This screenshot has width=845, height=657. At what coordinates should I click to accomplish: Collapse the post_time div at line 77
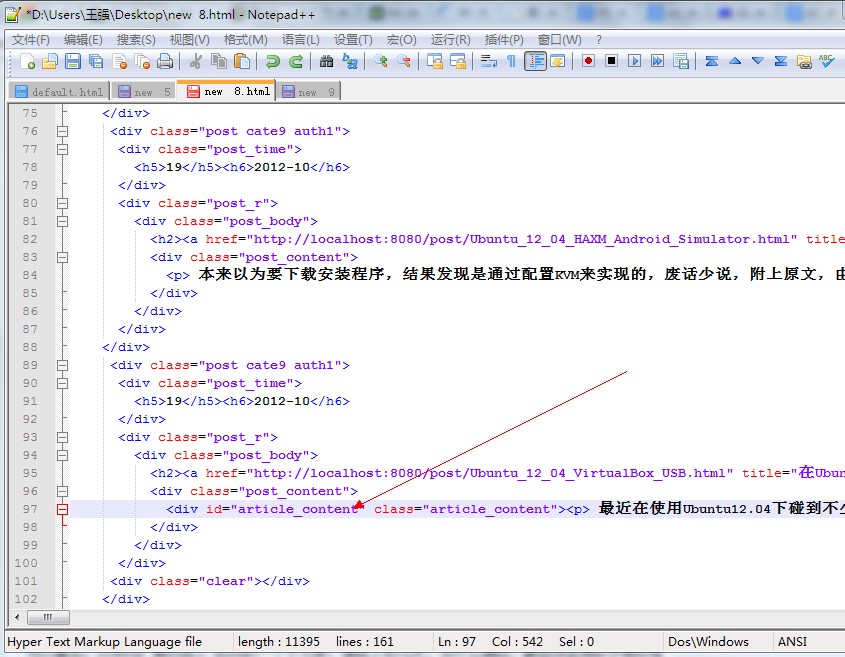63,149
